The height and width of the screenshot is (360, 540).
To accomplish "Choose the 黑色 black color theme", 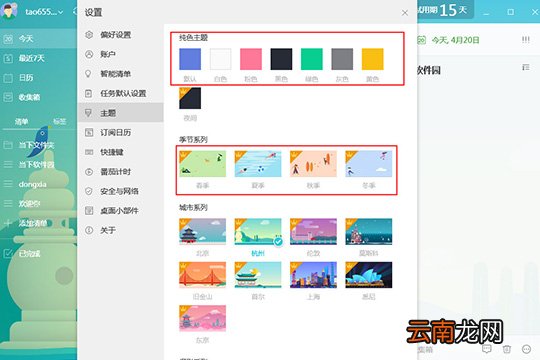I will (281, 59).
